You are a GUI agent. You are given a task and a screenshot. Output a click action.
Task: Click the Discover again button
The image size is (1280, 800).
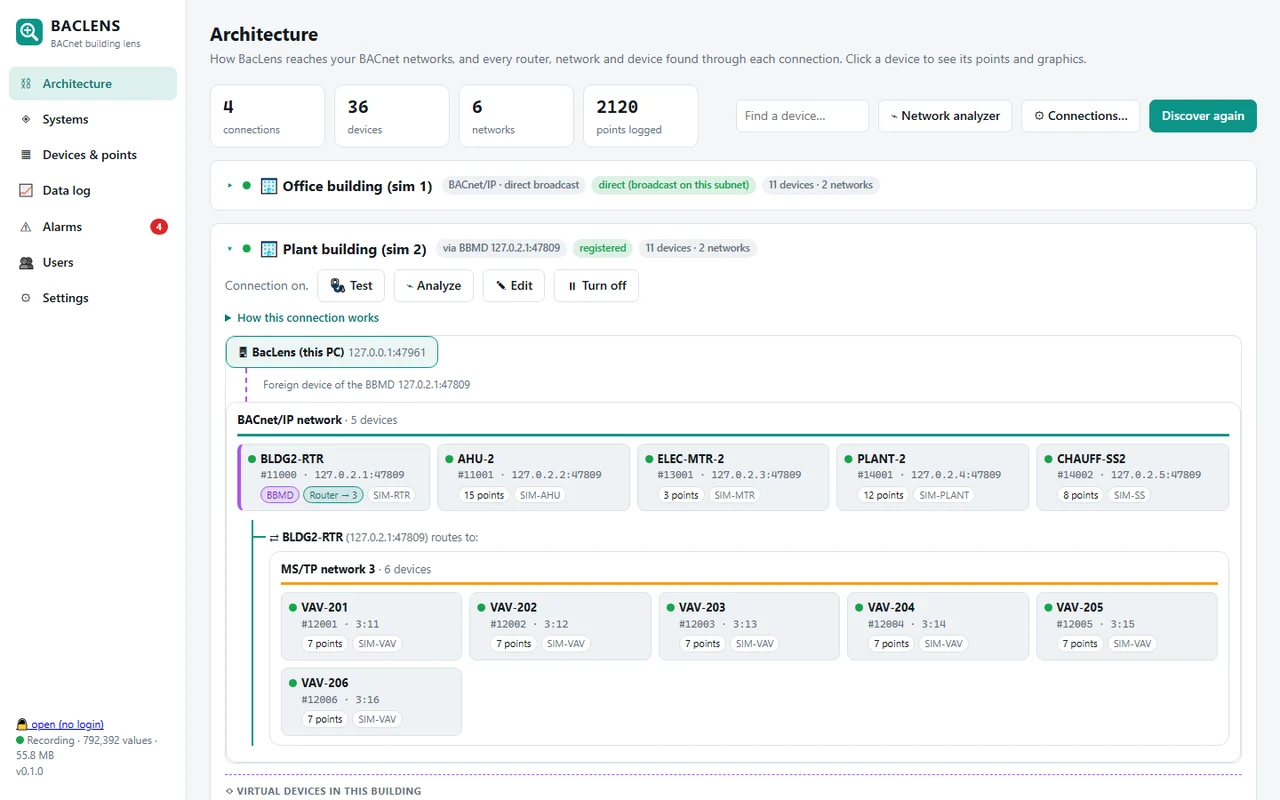(x=1203, y=116)
